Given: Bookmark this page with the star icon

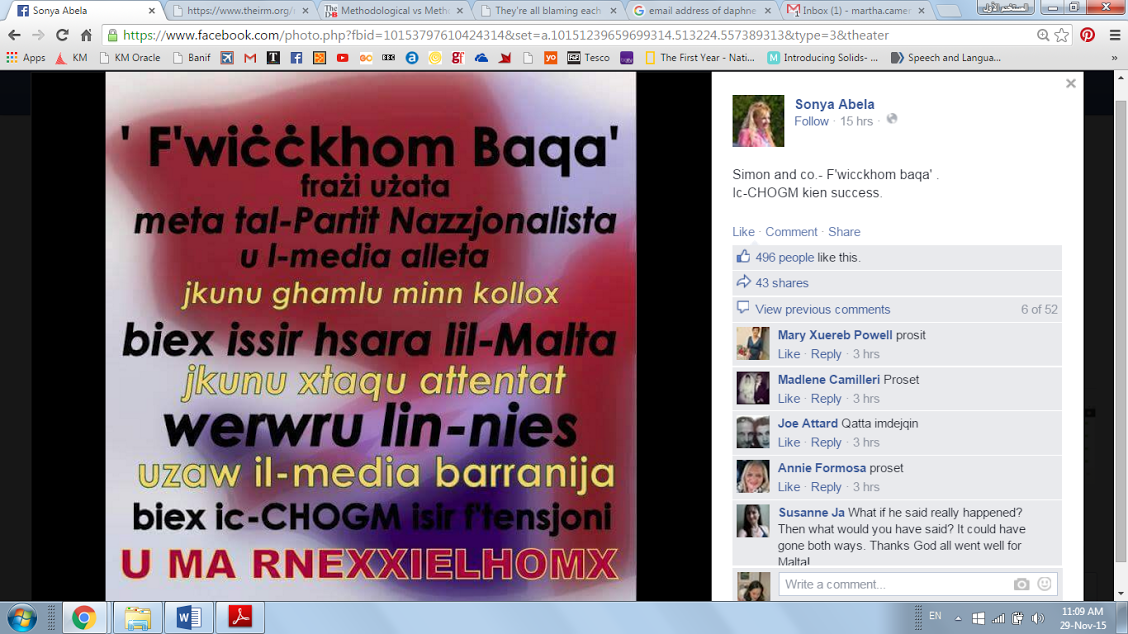Looking at the screenshot, I should tap(1062, 35).
